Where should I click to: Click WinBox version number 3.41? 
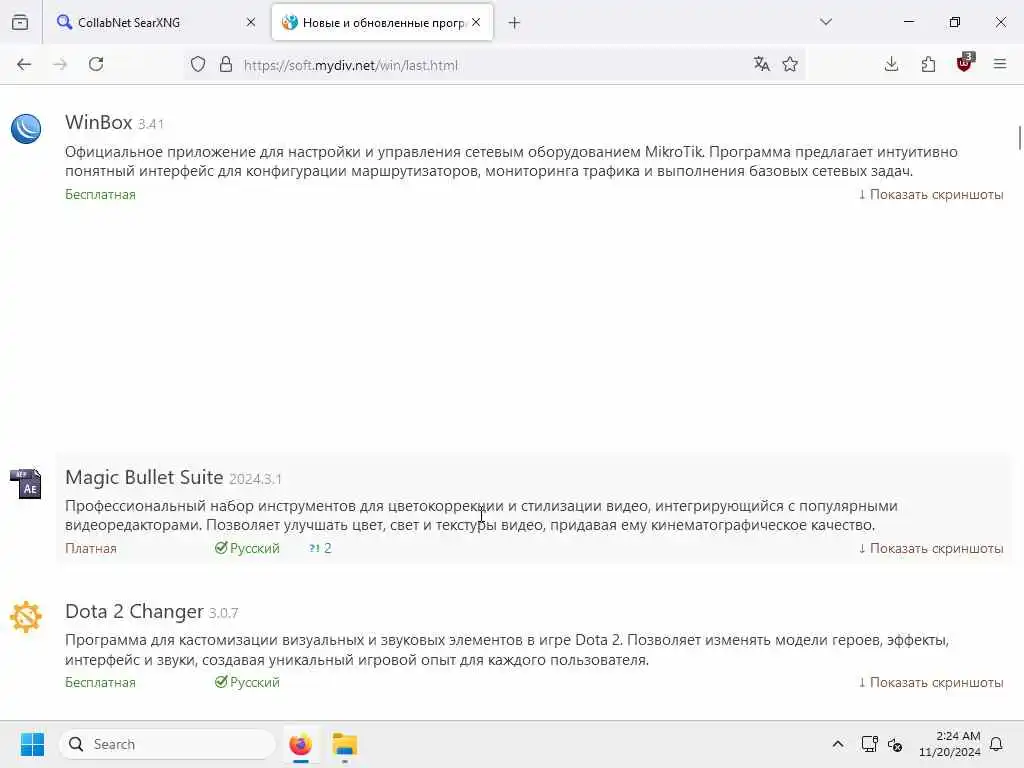151,124
